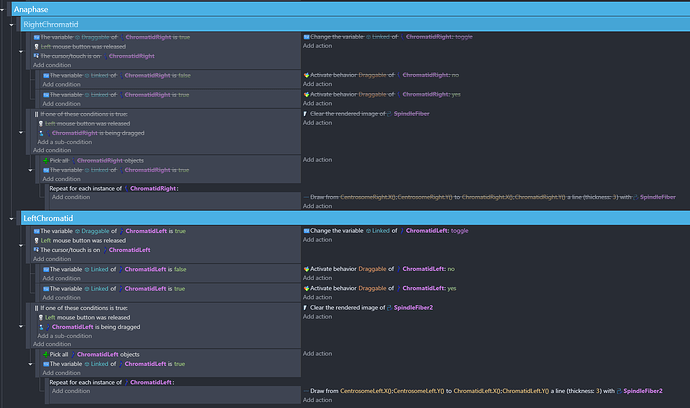Screen dimensions: 690x408
Task: Click the behavior icon on "Activate behavior Draggable of ChromatidLeft: no"
Action: click(x=307, y=269)
